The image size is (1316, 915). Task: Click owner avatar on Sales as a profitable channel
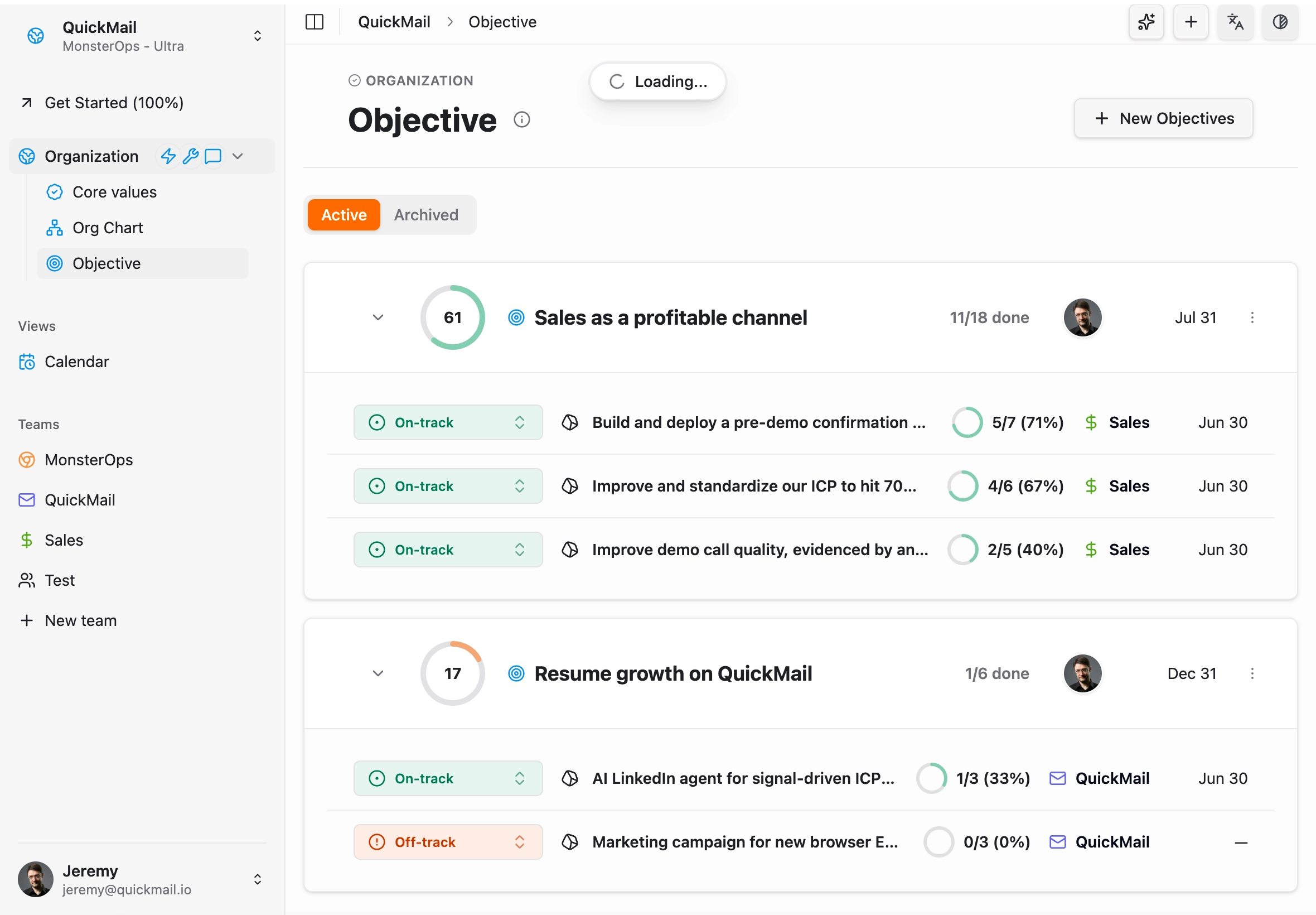pos(1082,317)
